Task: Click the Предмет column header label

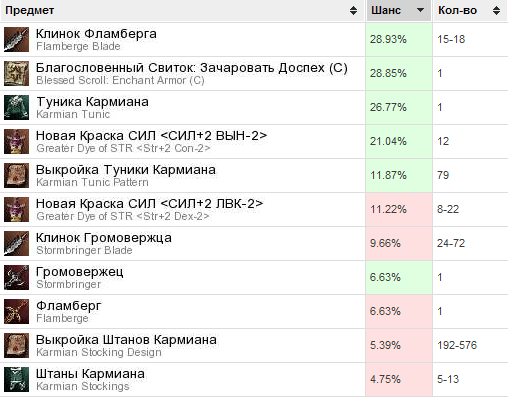Action: pyautogui.click(x=30, y=11)
